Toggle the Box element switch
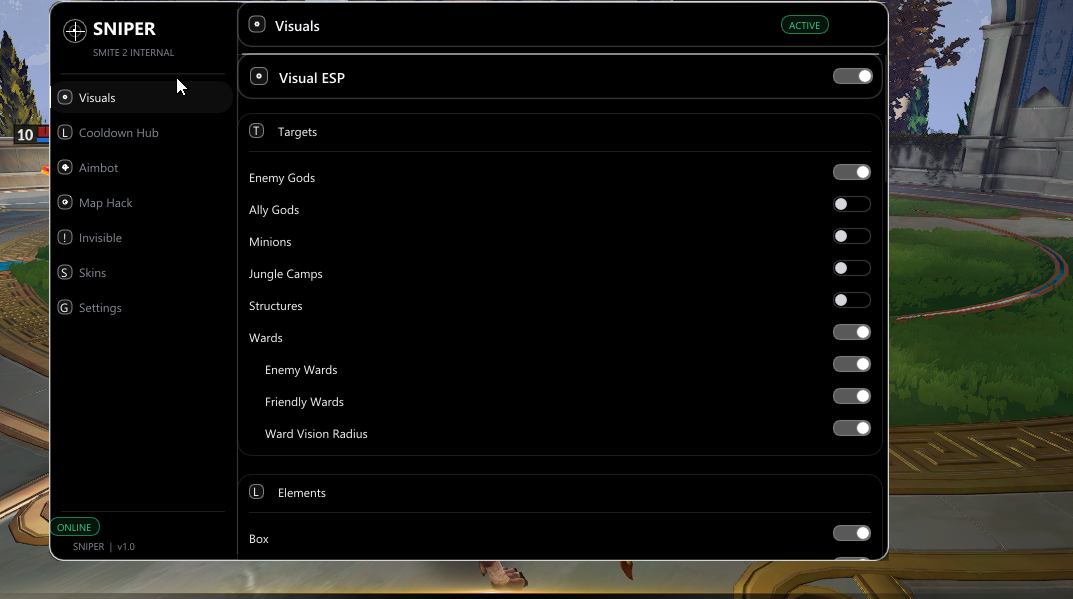 (852, 533)
